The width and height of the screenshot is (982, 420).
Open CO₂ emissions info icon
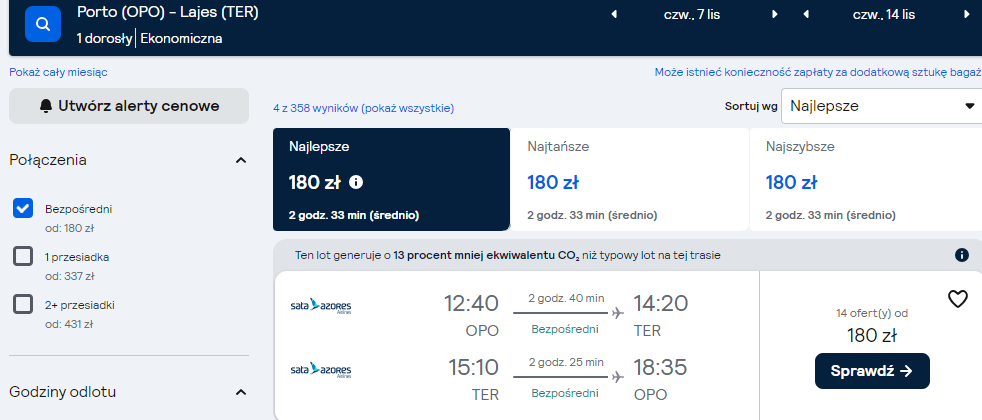pos(962,255)
